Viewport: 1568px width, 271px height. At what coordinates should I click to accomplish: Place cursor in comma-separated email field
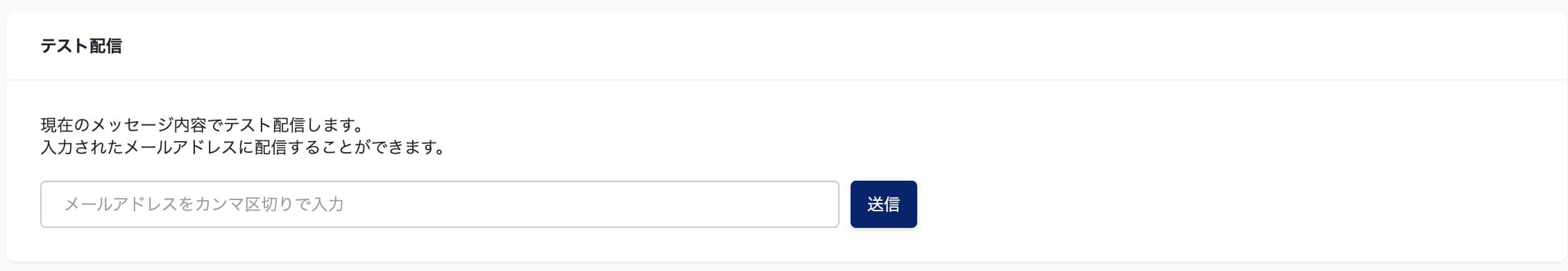440,204
